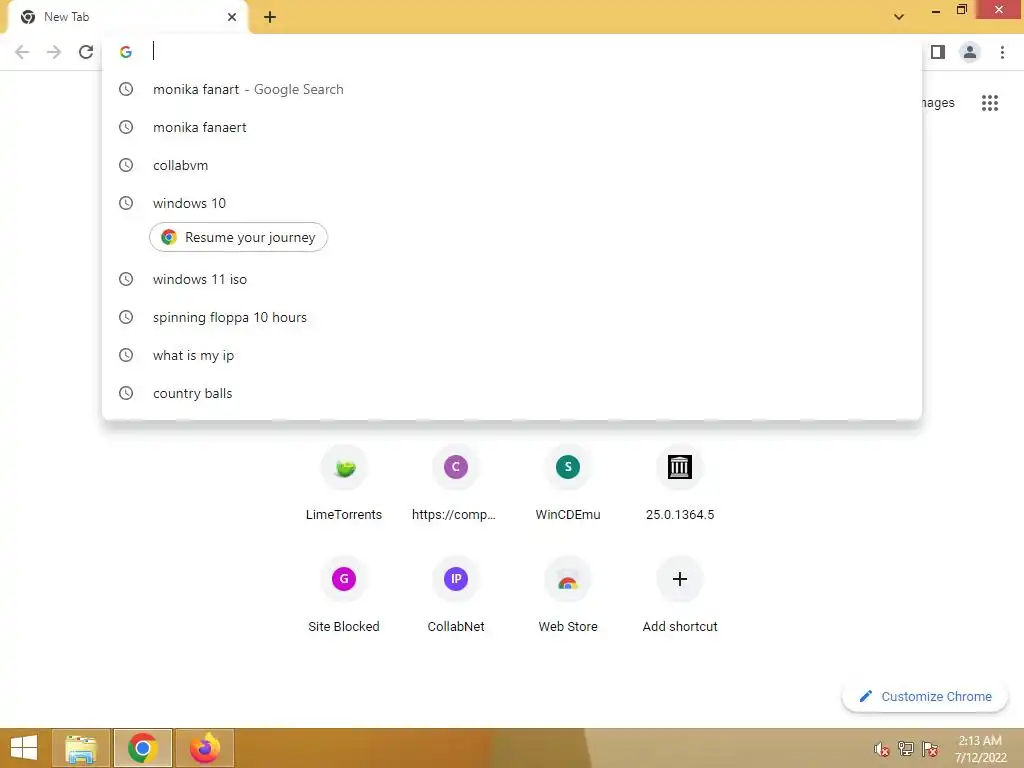
Task: Choose suggestion 'windows 10'
Action: coord(511,203)
